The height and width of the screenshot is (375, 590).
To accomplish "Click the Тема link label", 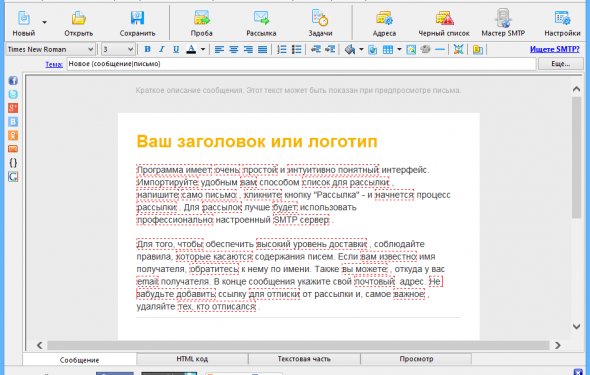I will (54, 64).
